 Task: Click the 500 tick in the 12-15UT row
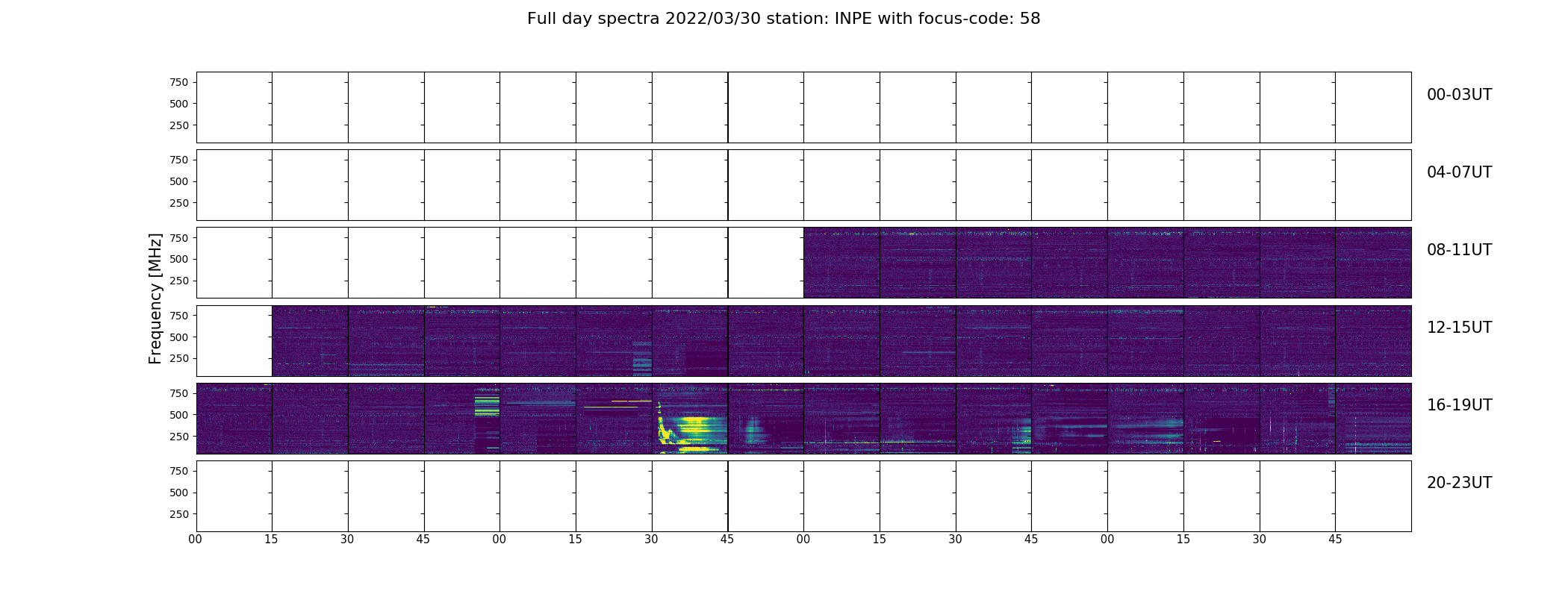[x=179, y=337]
